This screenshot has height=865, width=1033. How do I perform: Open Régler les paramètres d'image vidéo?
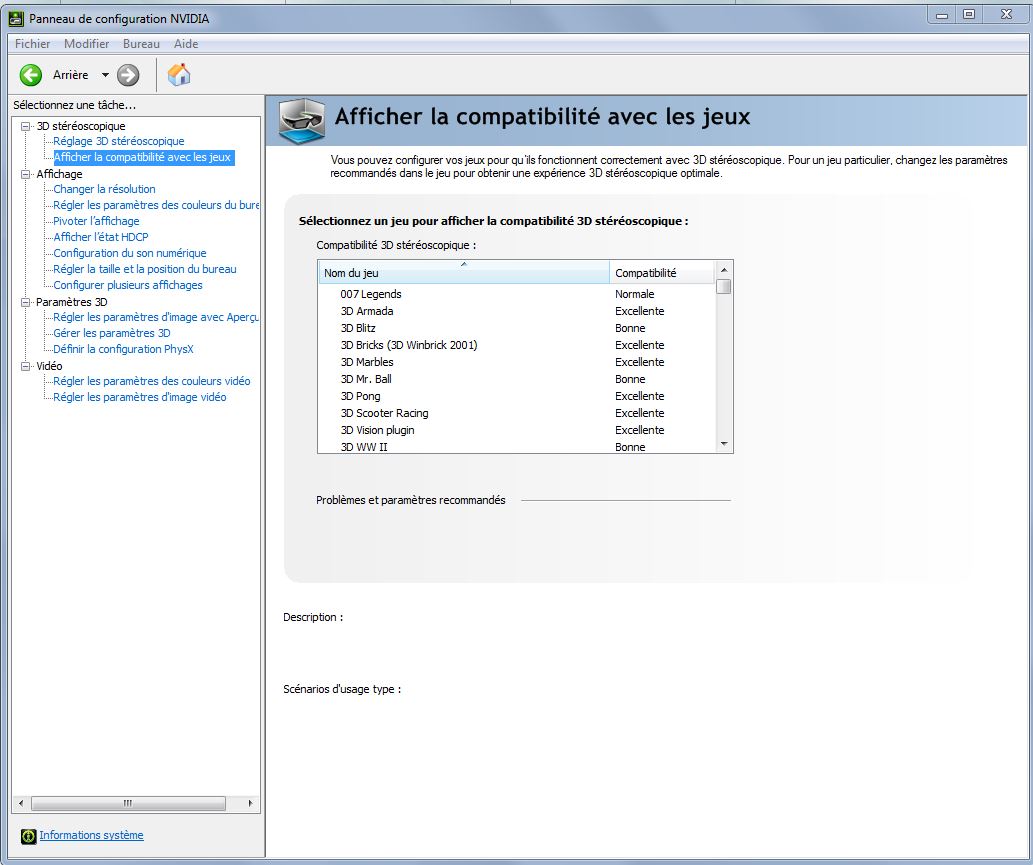(140, 397)
